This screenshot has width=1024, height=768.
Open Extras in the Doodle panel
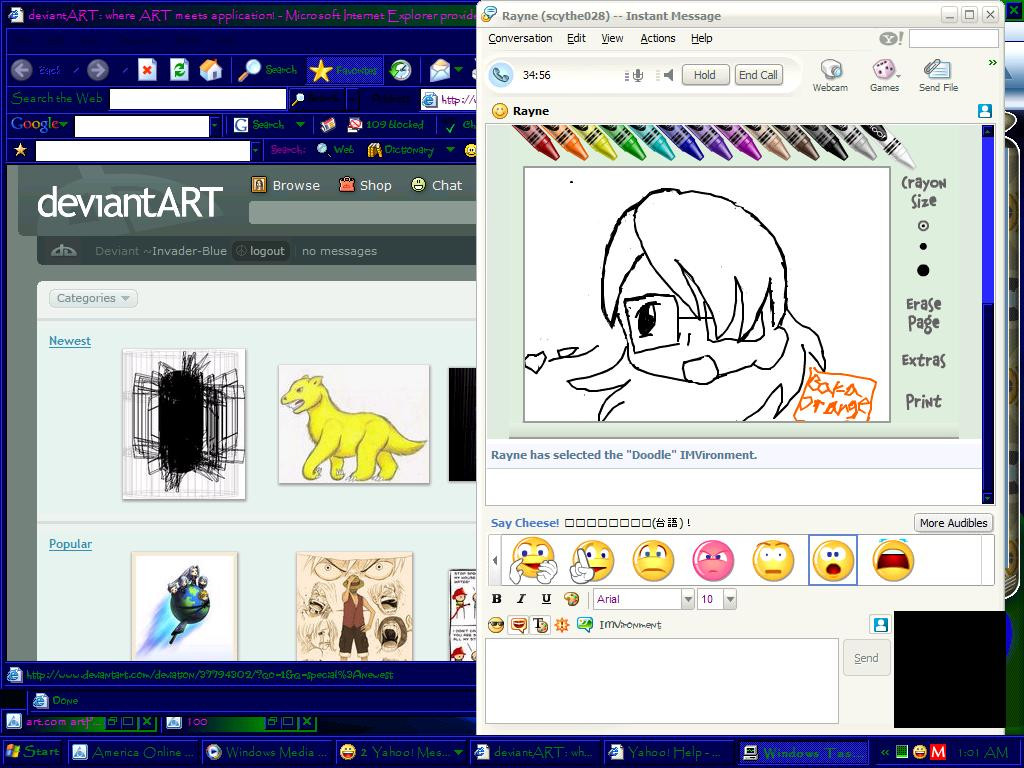pos(923,360)
